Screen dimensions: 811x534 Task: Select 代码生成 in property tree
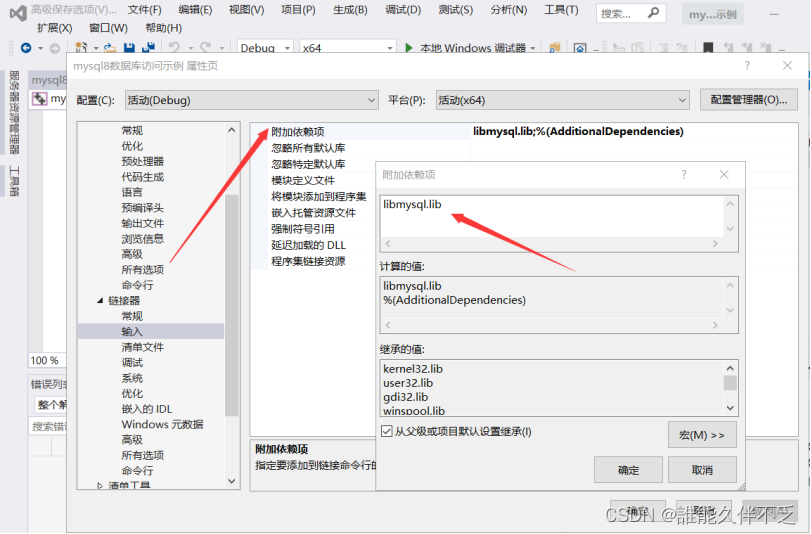coord(142,176)
